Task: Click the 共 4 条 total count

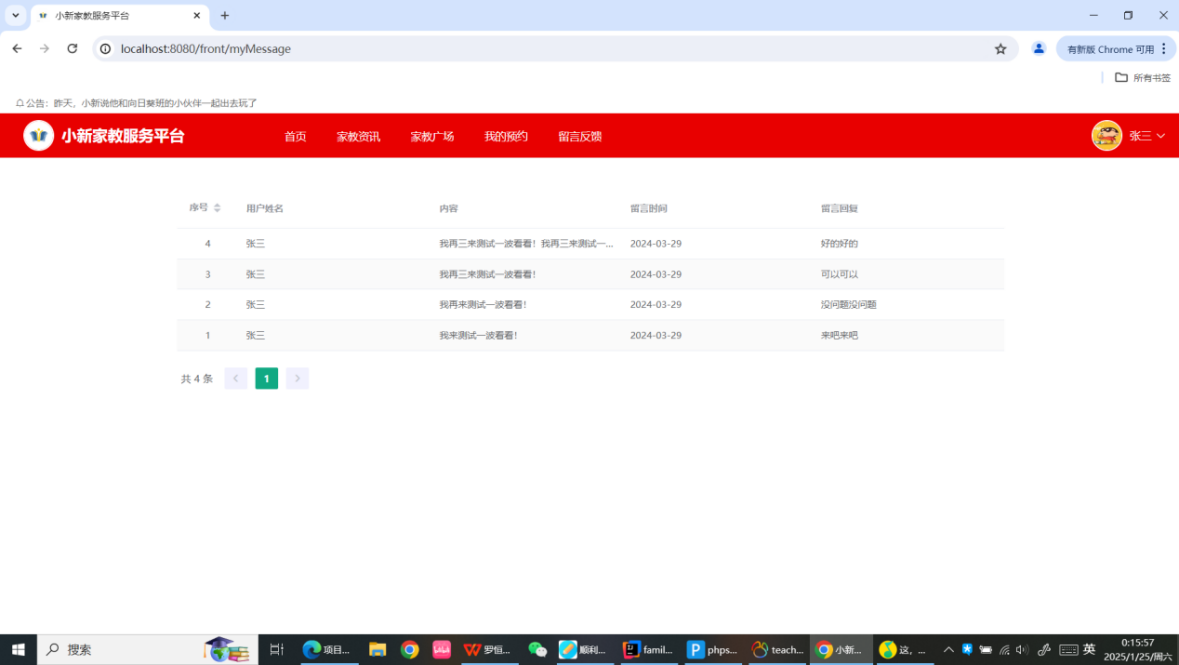Action: point(197,379)
